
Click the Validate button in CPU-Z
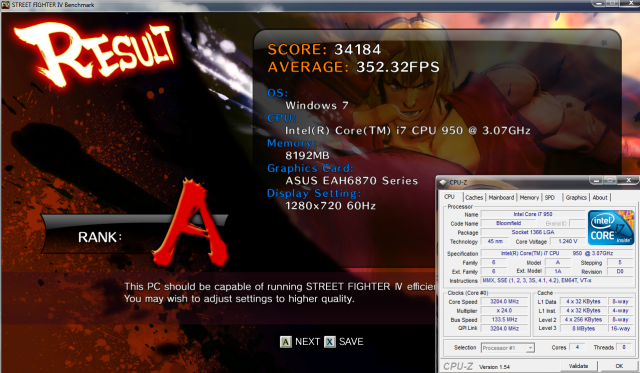click(x=578, y=366)
